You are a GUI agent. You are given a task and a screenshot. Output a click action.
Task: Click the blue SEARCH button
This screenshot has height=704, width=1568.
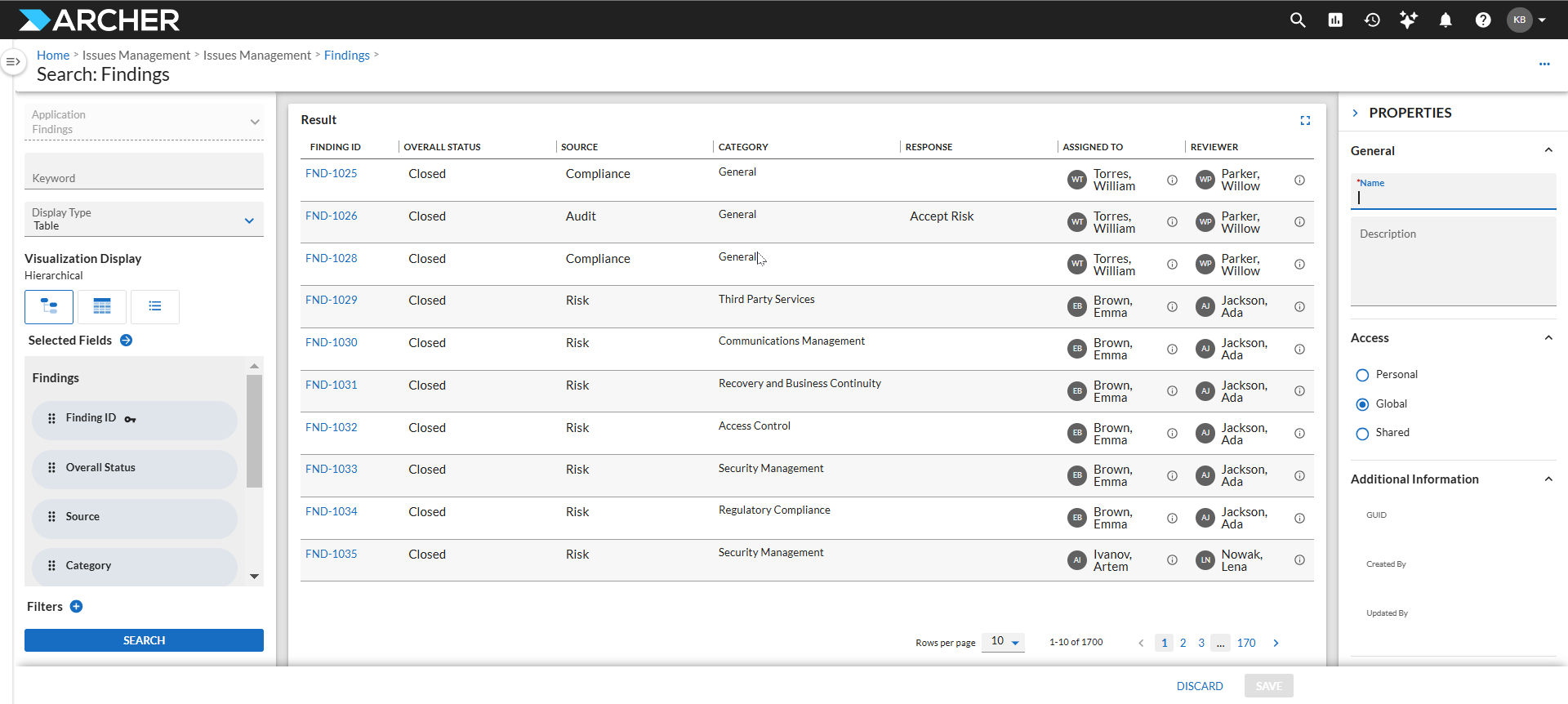click(x=144, y=640)
